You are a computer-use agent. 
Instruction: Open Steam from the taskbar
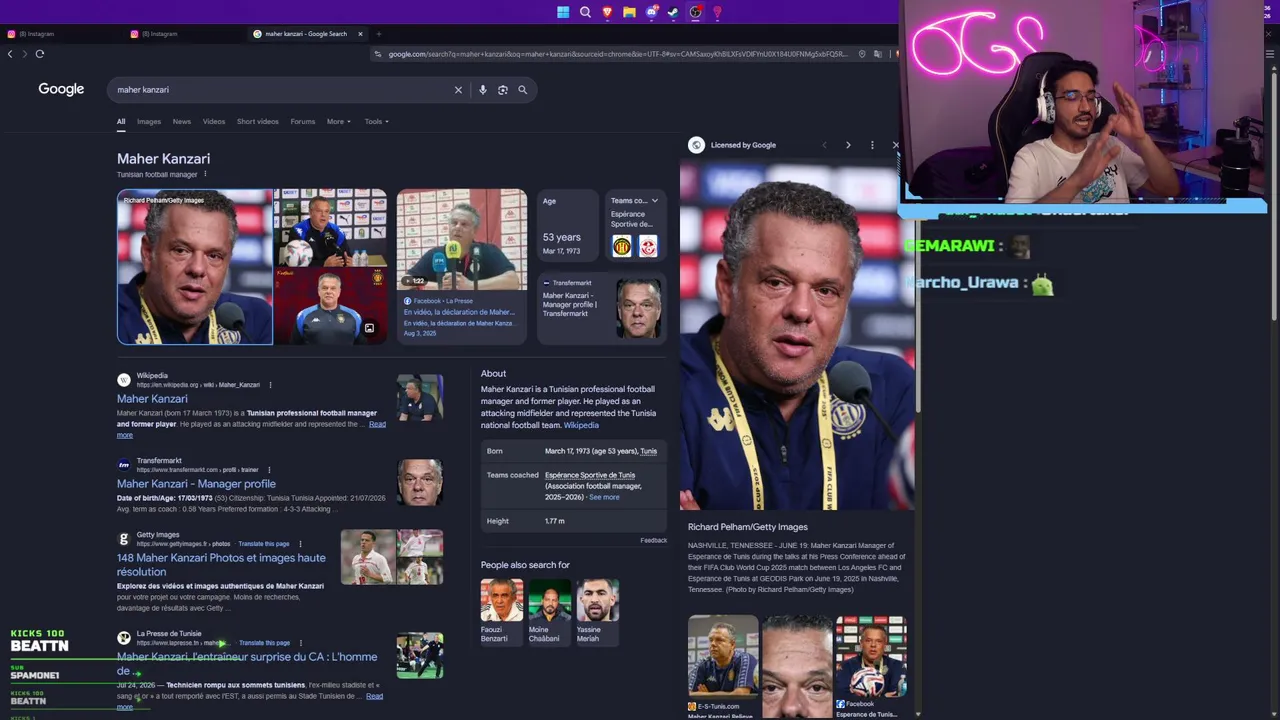pos(673,12)
